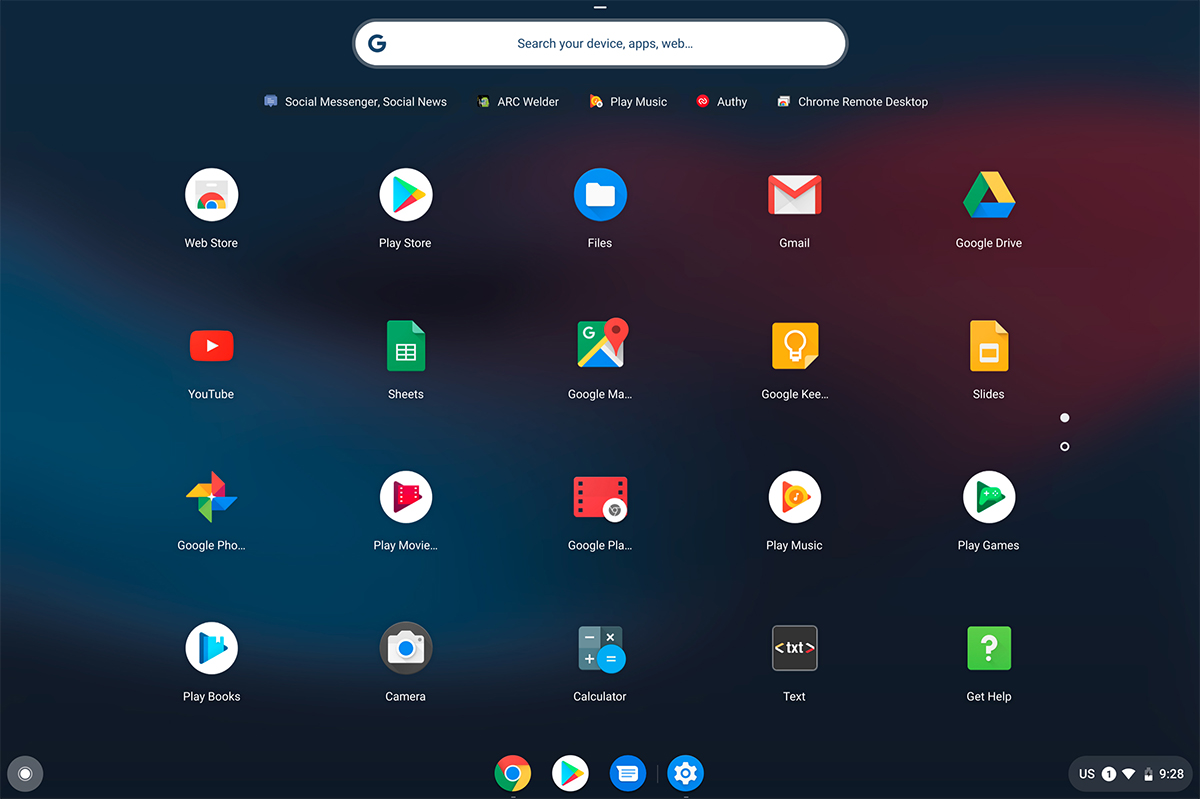Open the Text editor app

tap(794, 648)
